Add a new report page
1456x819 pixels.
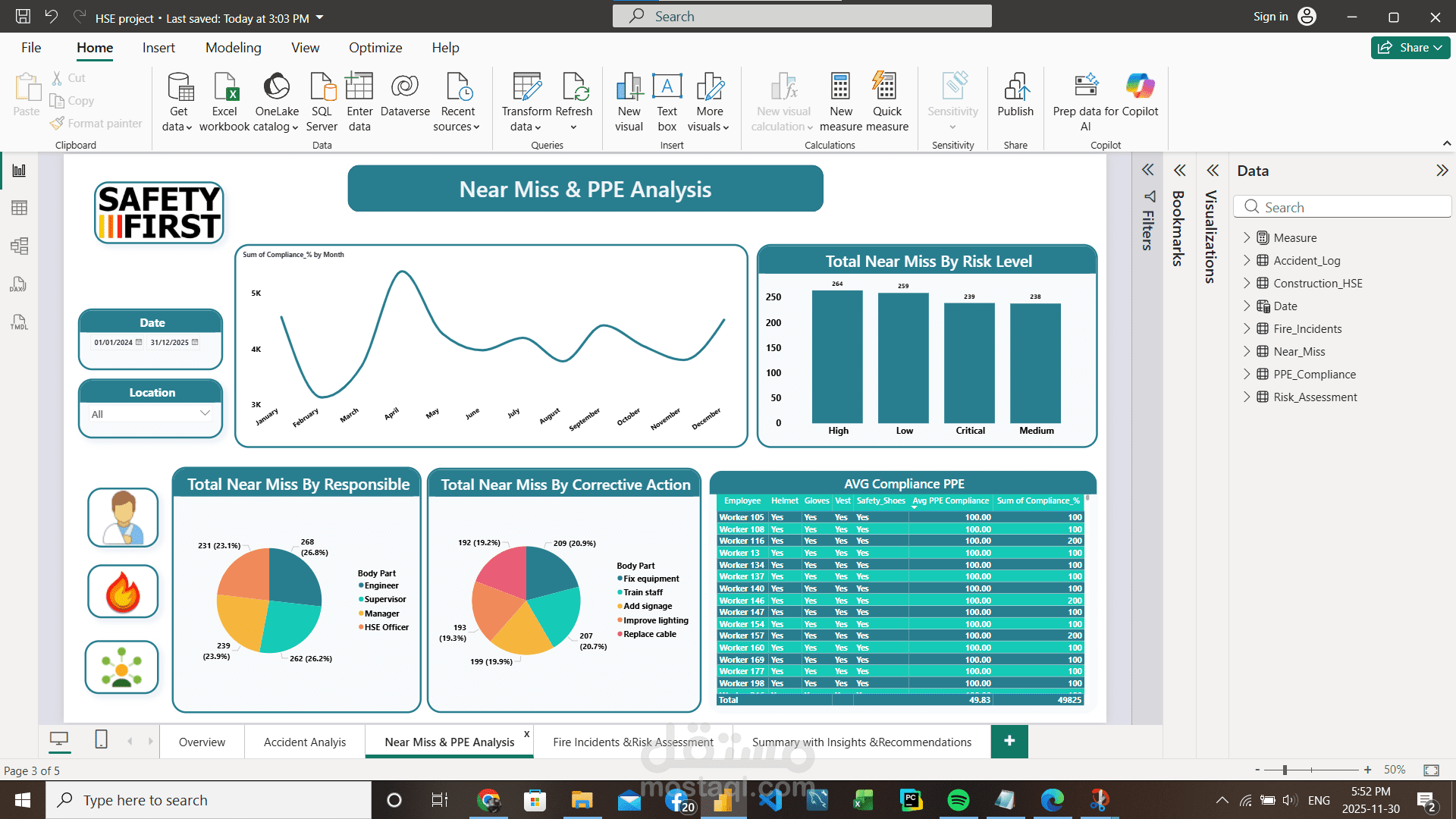tap(1009, 741)
